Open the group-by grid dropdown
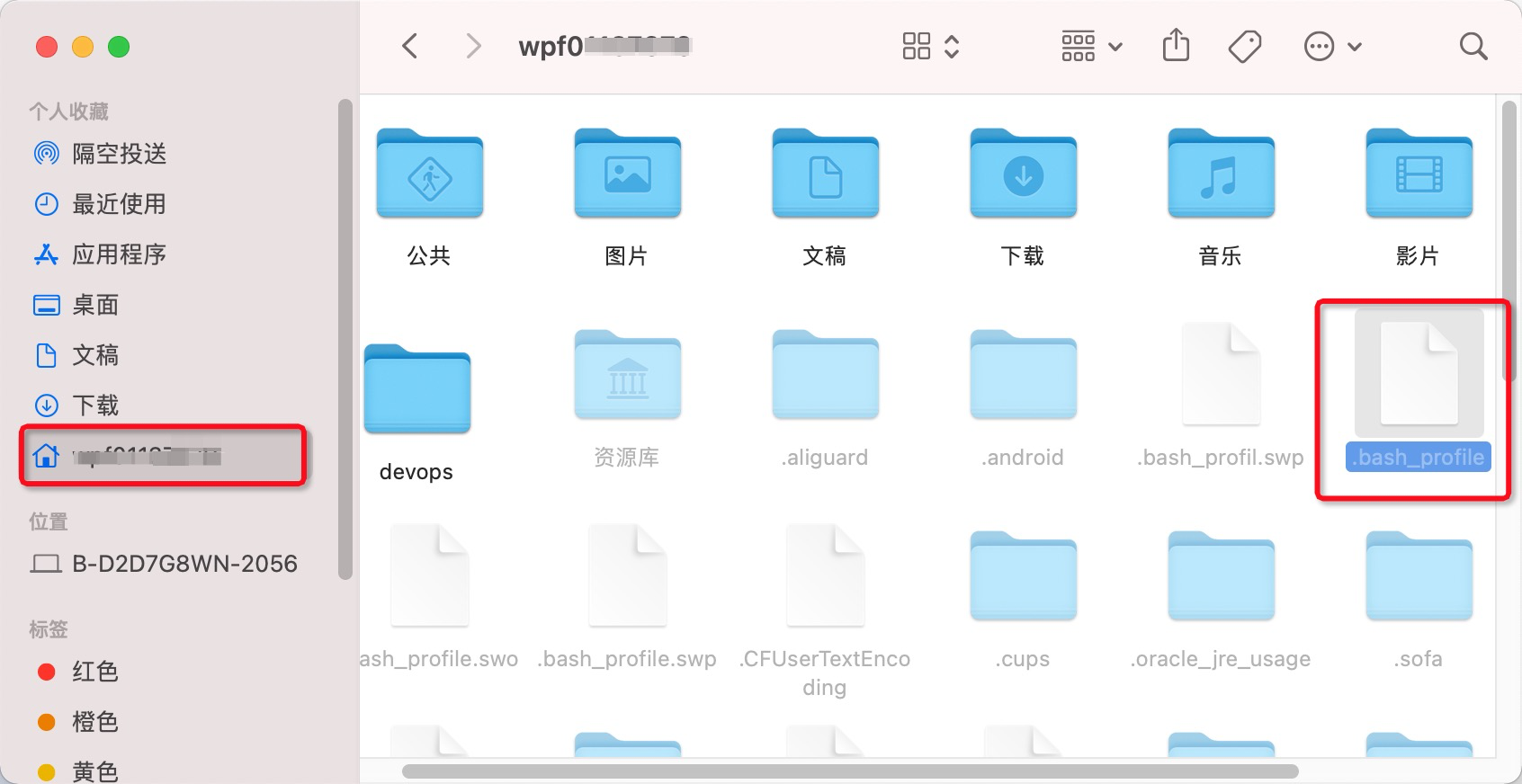 (x=1091, y=46)
